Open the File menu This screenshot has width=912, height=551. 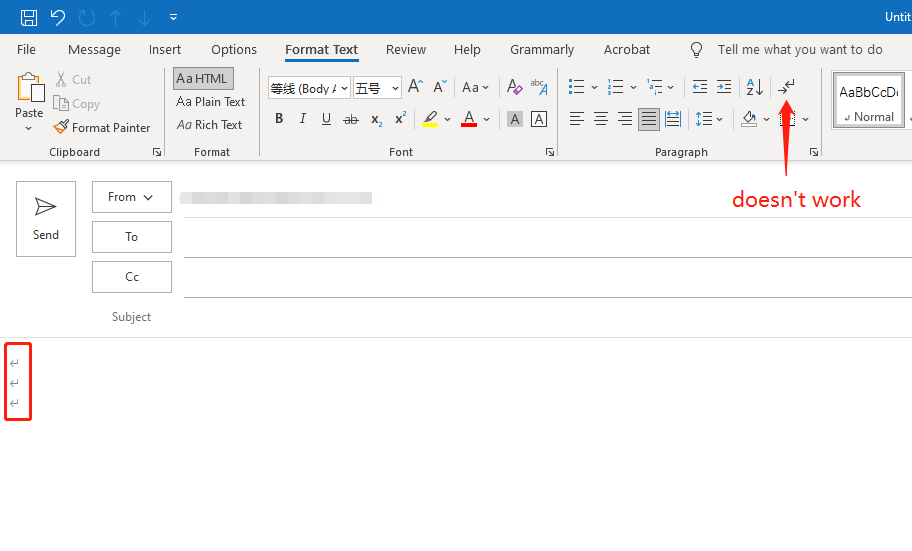[x=26, y=49]
